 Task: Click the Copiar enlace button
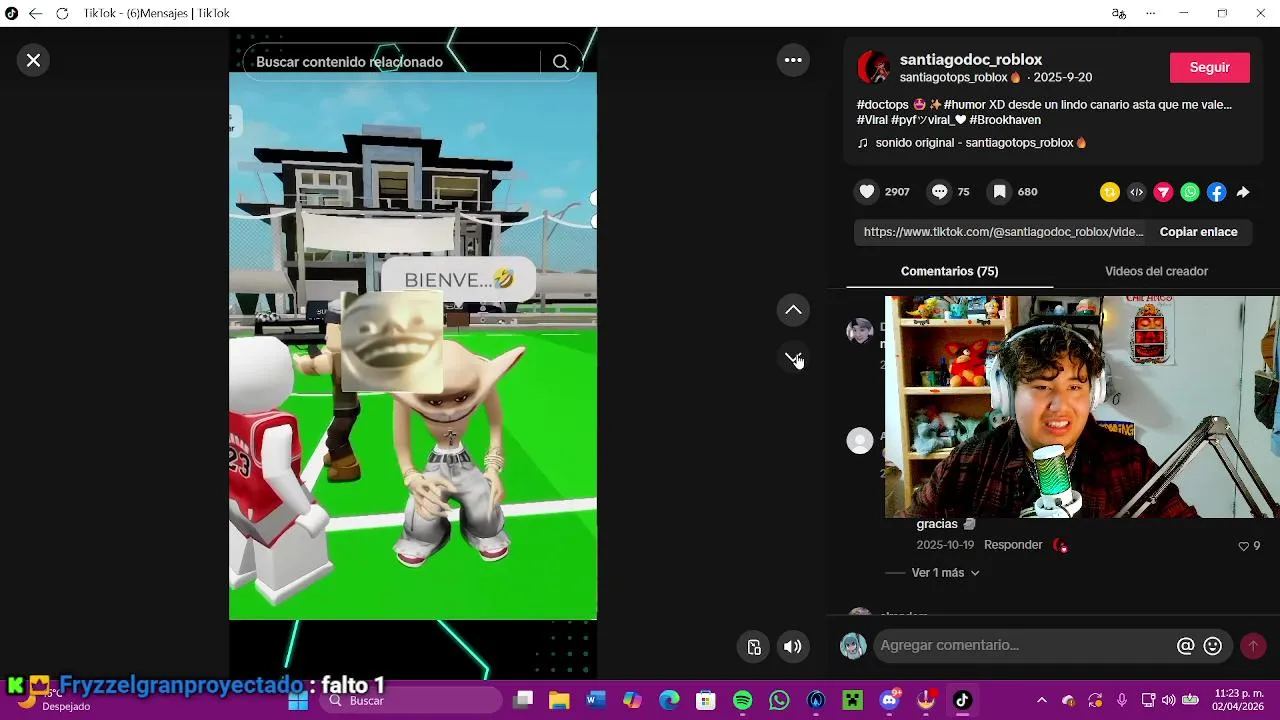pyautogui.click(x=1198, y=232)
